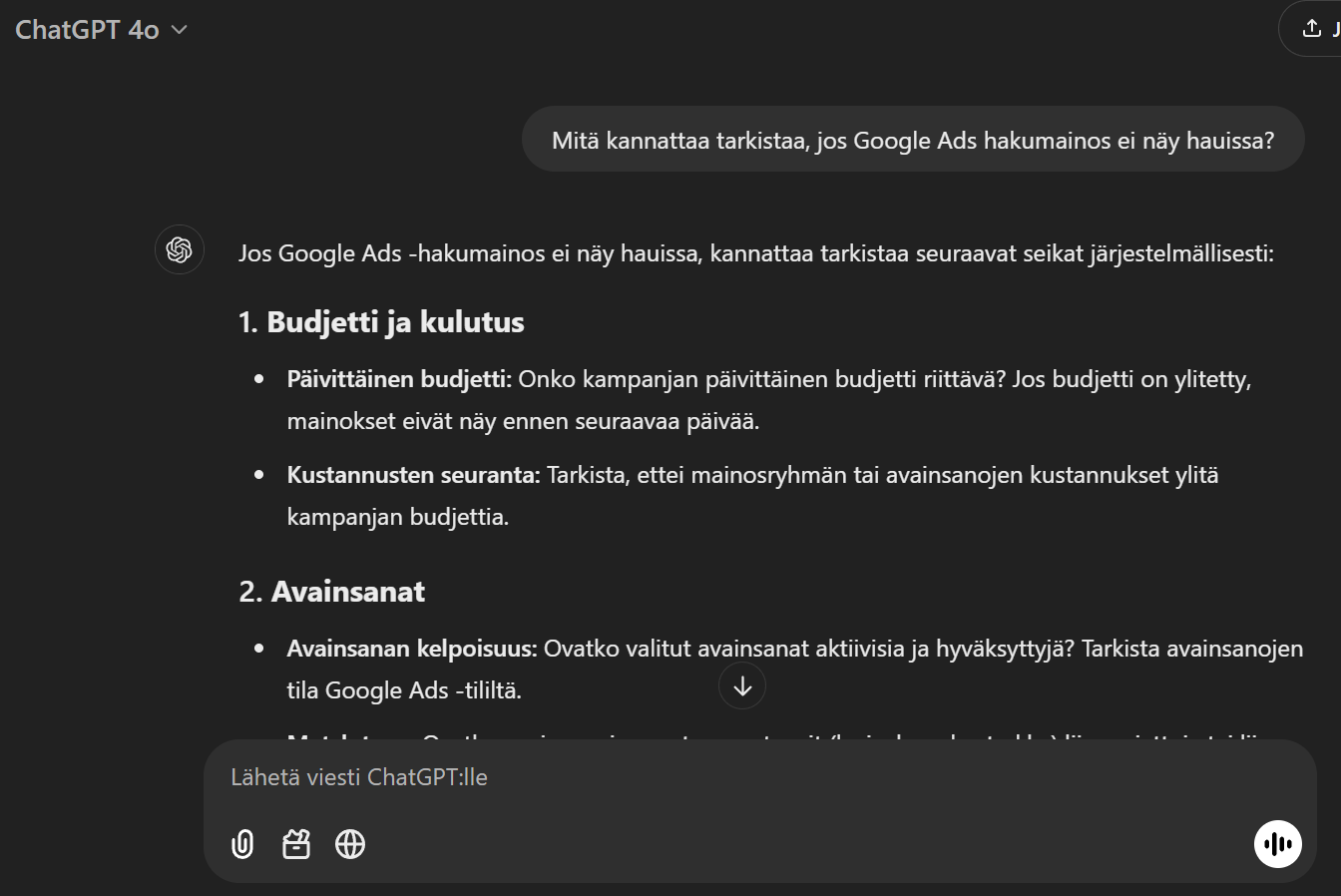Click the '1. Budjetti ja kulutus' heading
Image resolution: width=1341 pixels, height=896 pixels.
click(x=381, y=322)
